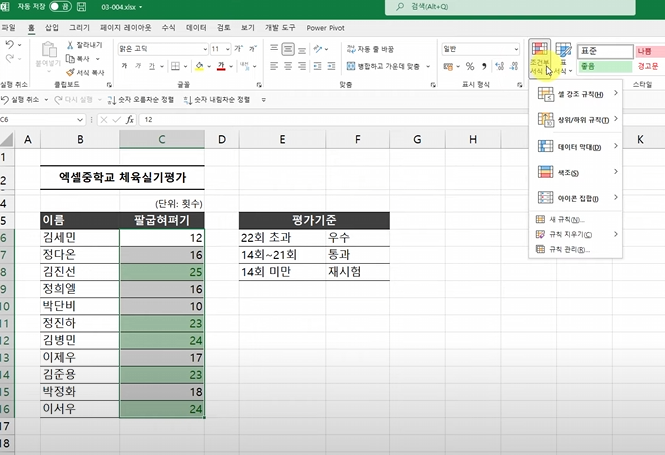Apply the Good (좋음) green cell style
Image resolution: width=665 pixels, height=455 pixels.
point(605,67)
